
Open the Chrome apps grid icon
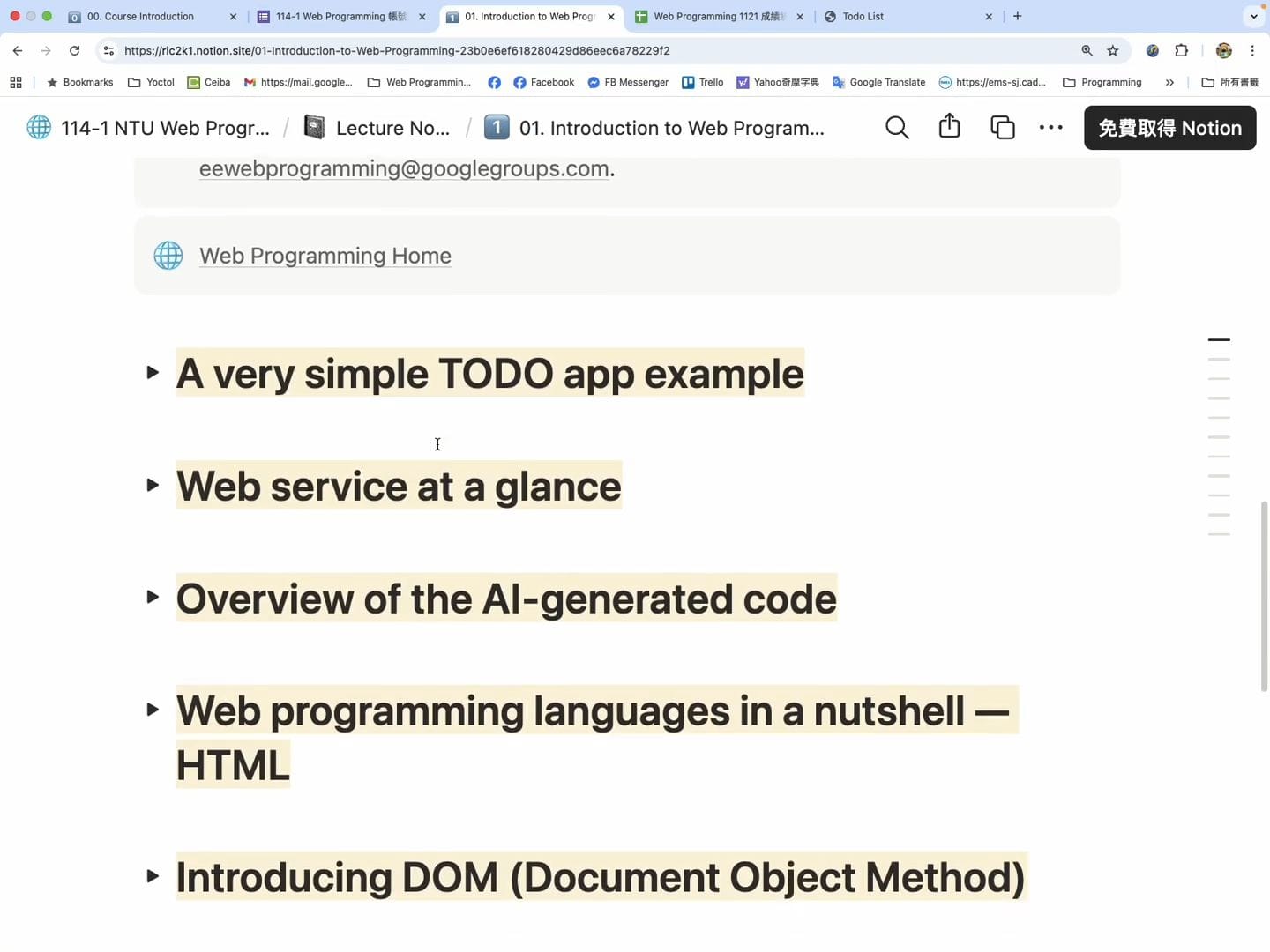[x=16, y=83]
